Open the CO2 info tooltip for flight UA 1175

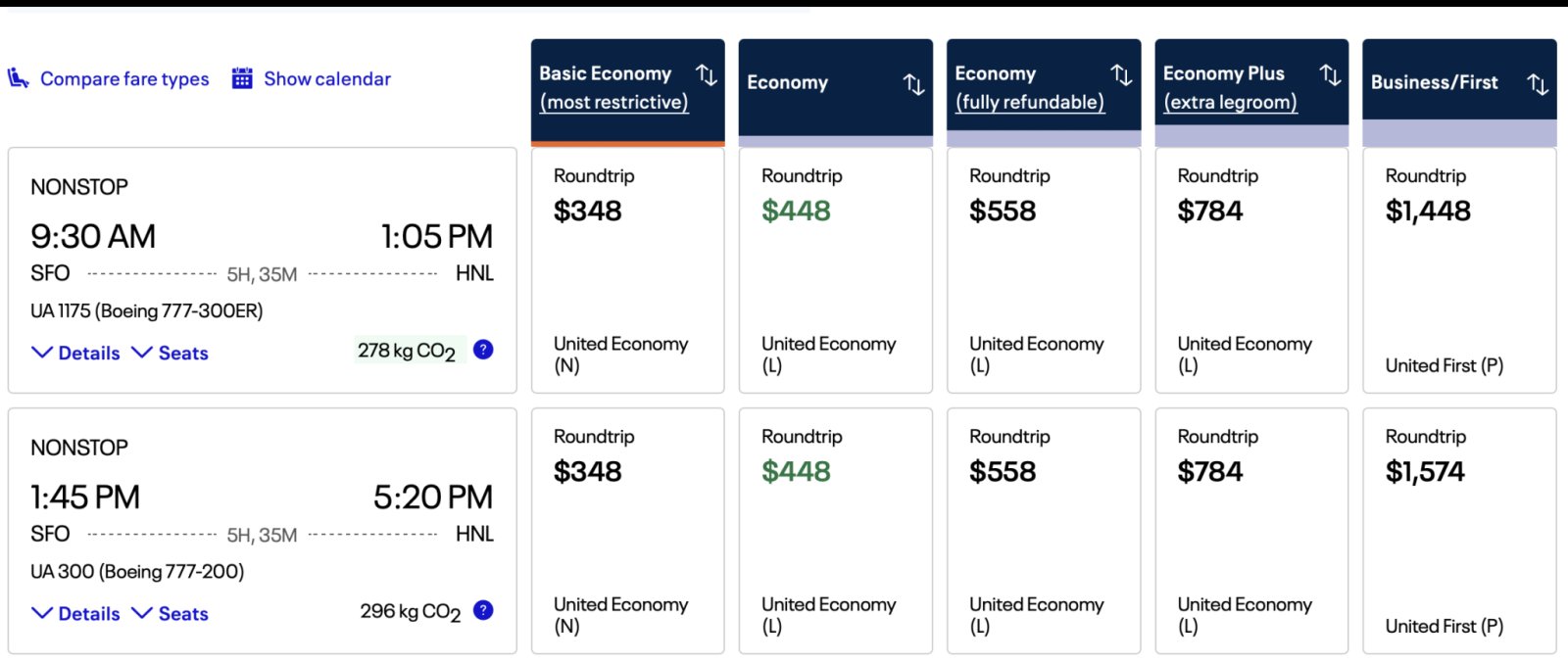pos(482,349)
